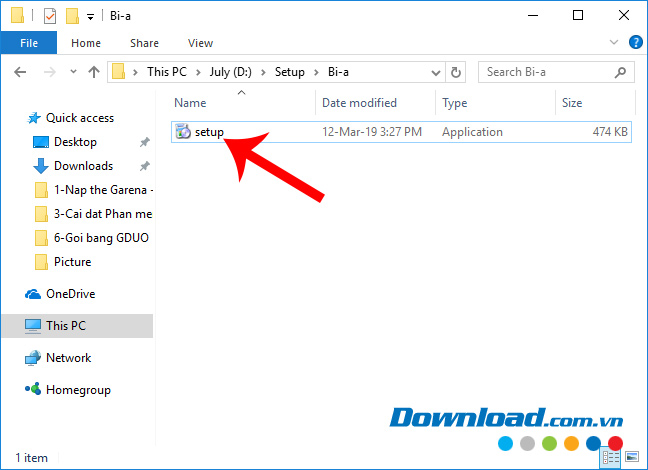
Task: Click the Homegroup spheres icon
Action: point(33,389)
